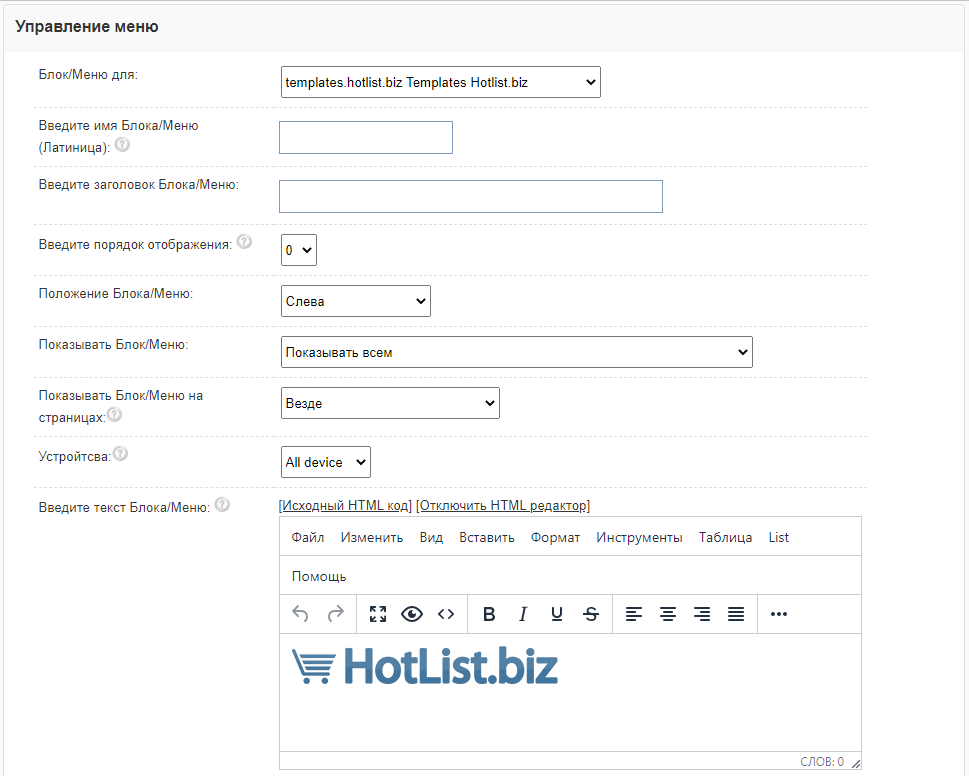Open the All device dropdown

coord(325,462)
